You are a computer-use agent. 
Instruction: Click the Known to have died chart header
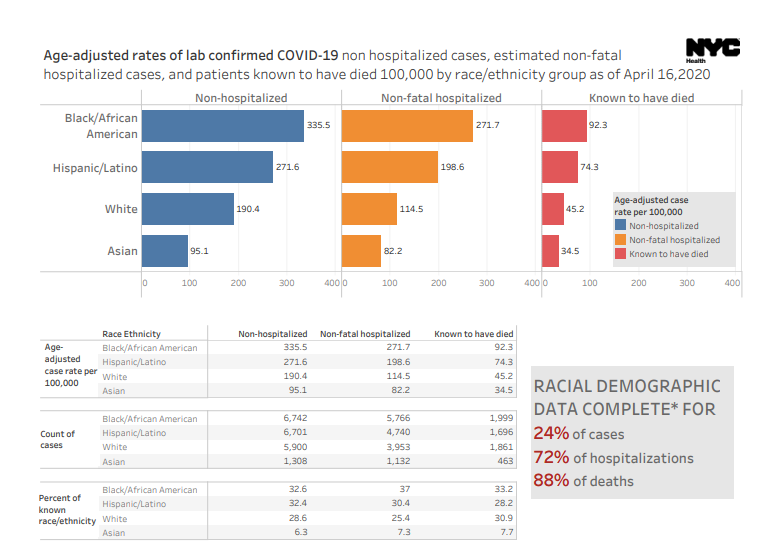click(x=641, y=98)
